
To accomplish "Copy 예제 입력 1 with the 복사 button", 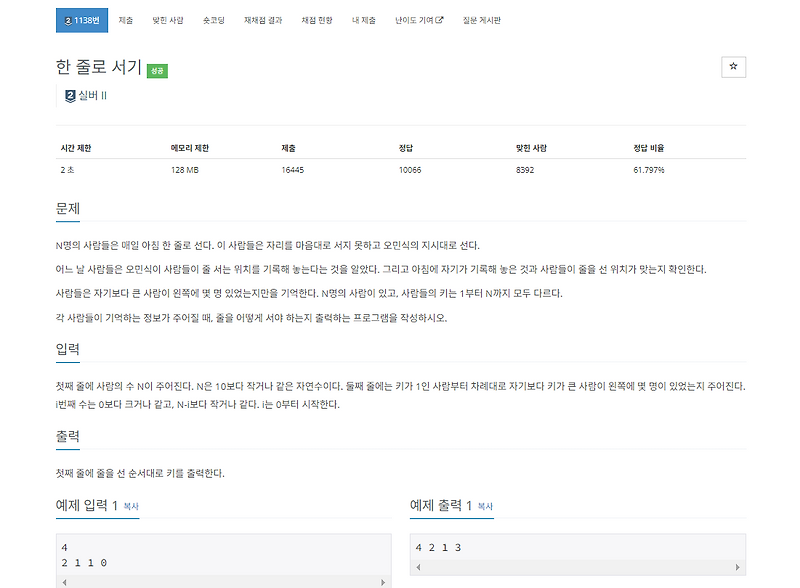I will click(131, 505).
